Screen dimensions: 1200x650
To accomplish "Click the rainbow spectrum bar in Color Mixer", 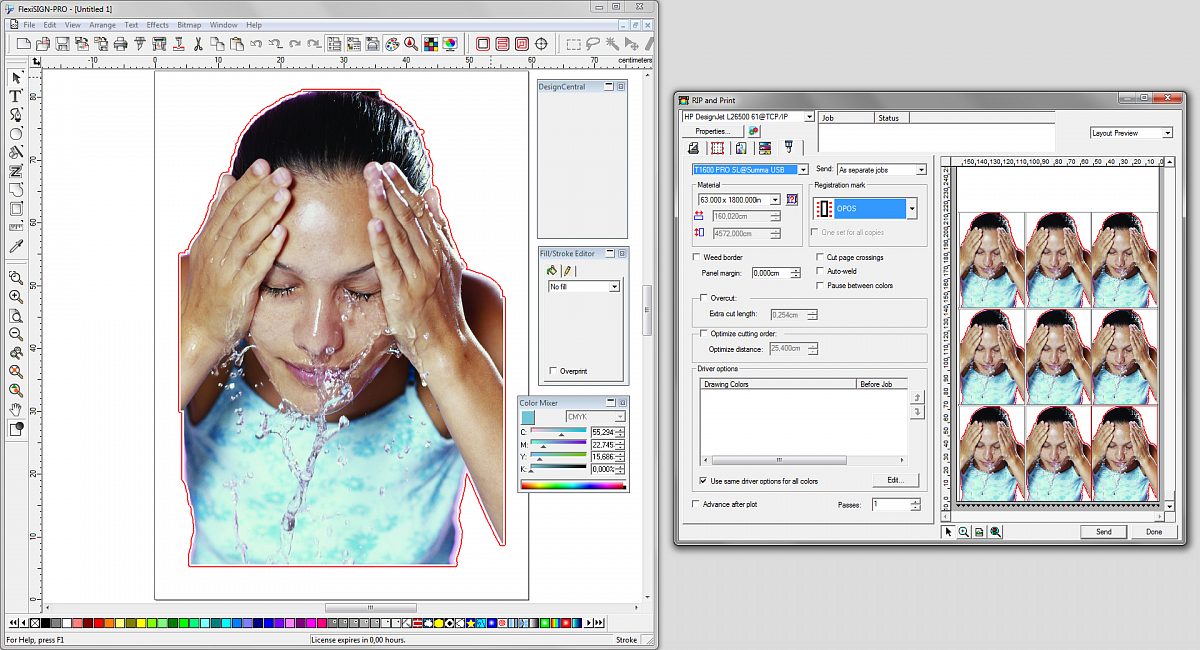I will coord(572,485).
